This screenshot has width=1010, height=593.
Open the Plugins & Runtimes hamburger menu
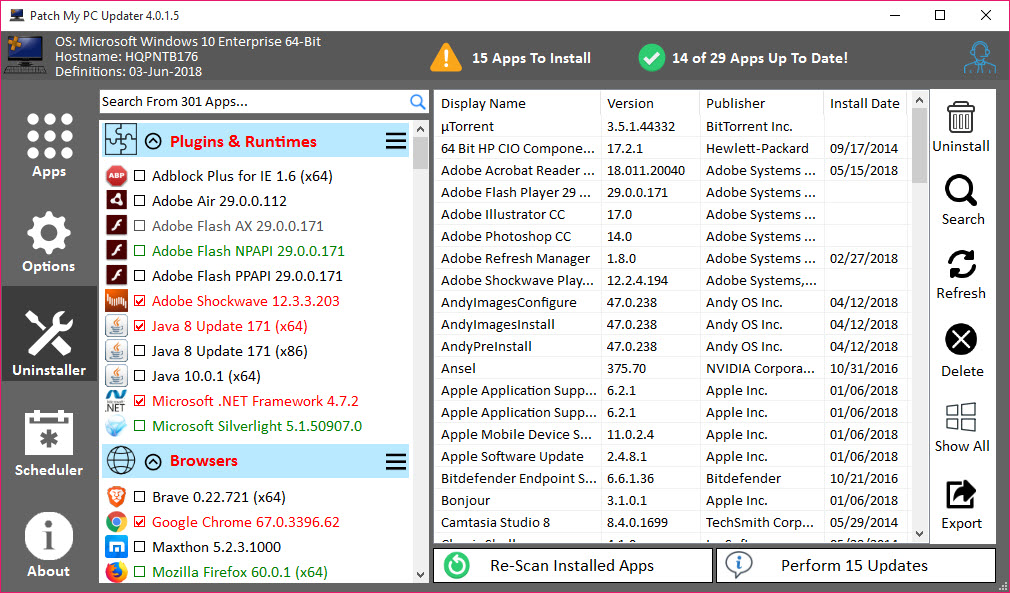[x=395, y=141]
